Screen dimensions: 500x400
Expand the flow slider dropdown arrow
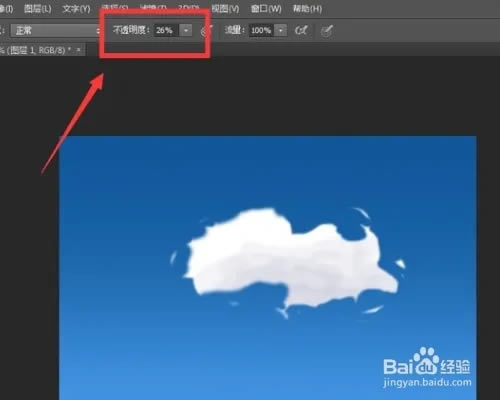(x=281, y=31)
